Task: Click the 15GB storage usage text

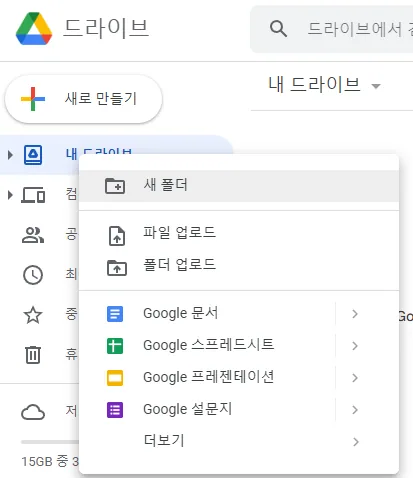Action: click(x=50, y=462)
